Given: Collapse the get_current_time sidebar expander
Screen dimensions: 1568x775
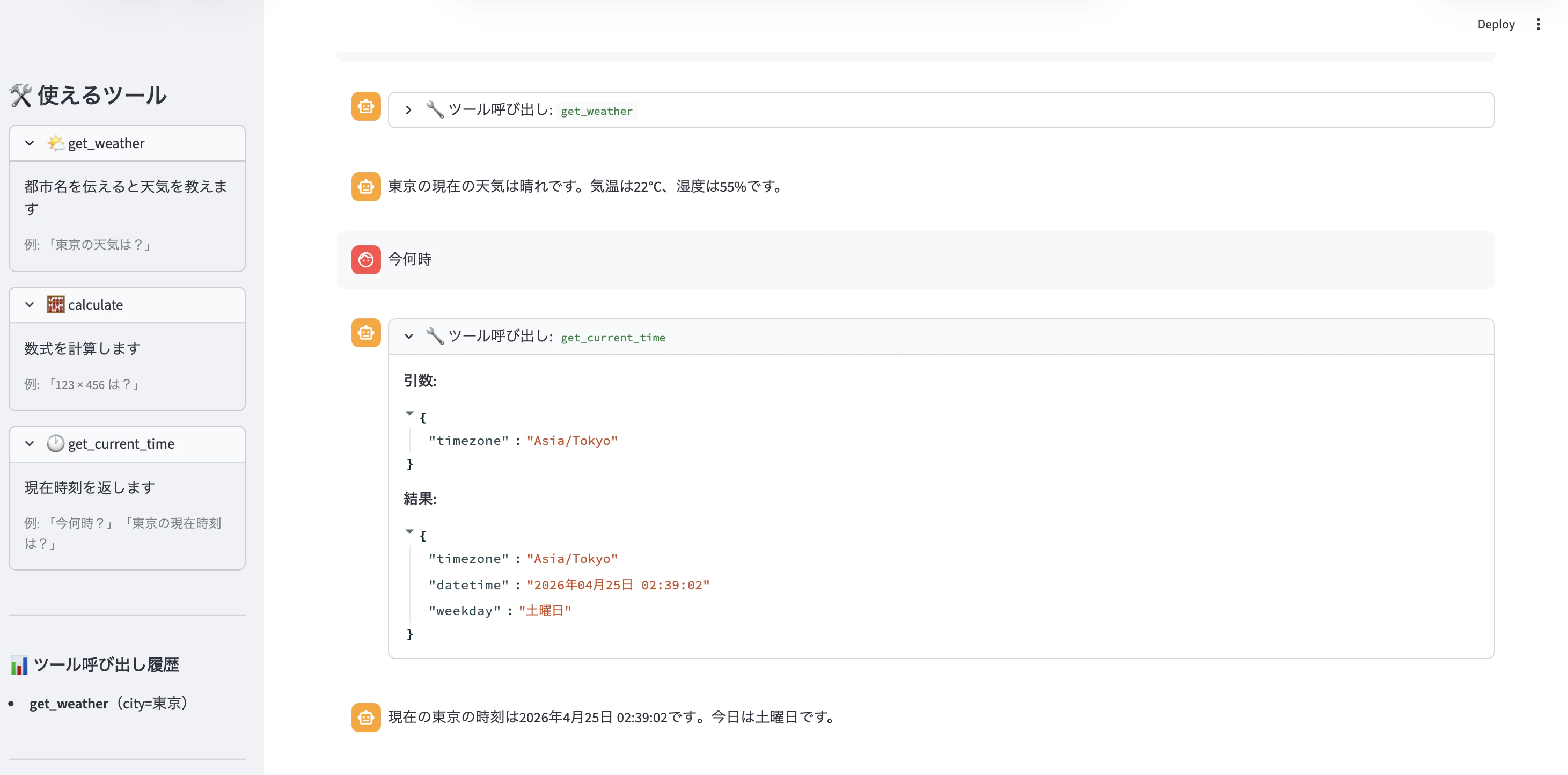Looking at the screenshot, I should click(29, 444).
